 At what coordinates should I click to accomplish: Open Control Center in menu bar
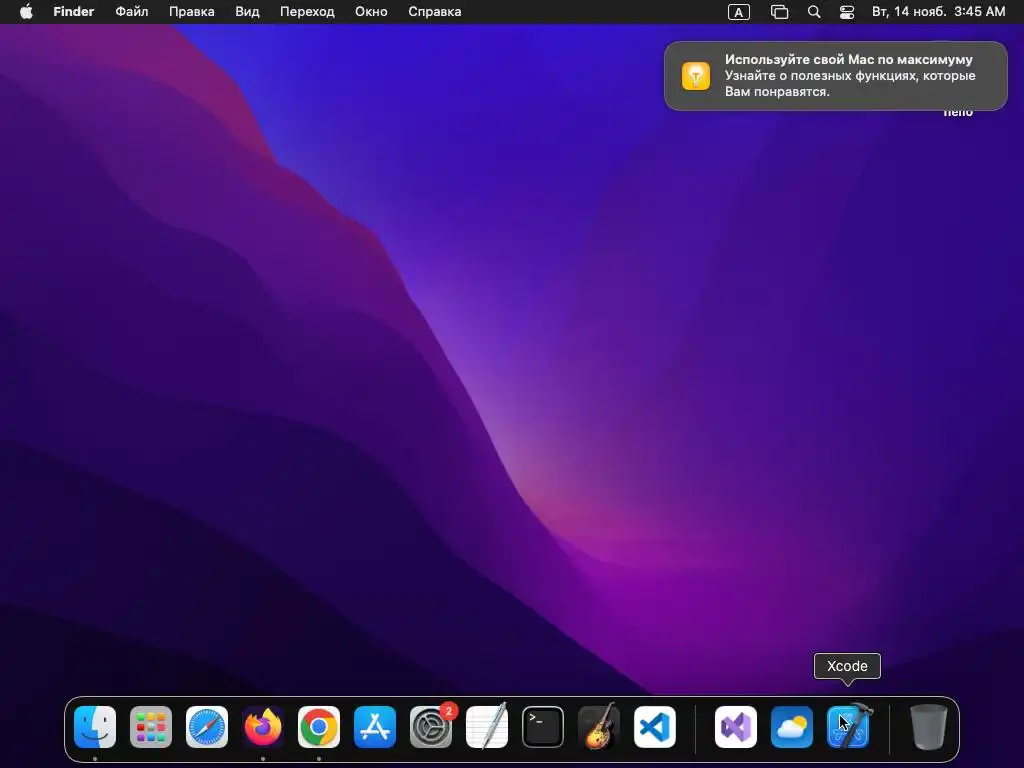(847, 12)
